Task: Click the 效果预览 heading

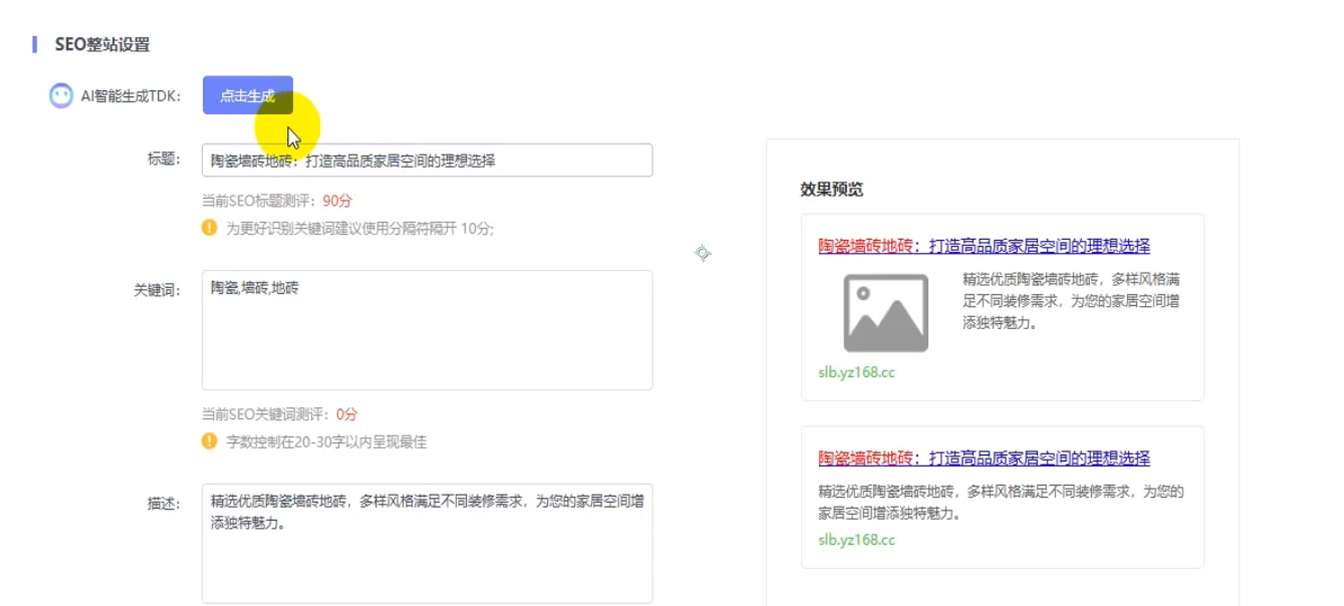Action: 831,189
